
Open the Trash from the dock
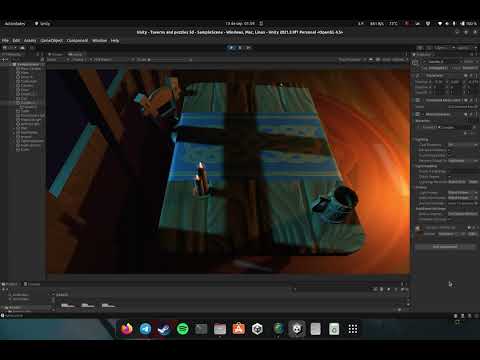(334, 329)
